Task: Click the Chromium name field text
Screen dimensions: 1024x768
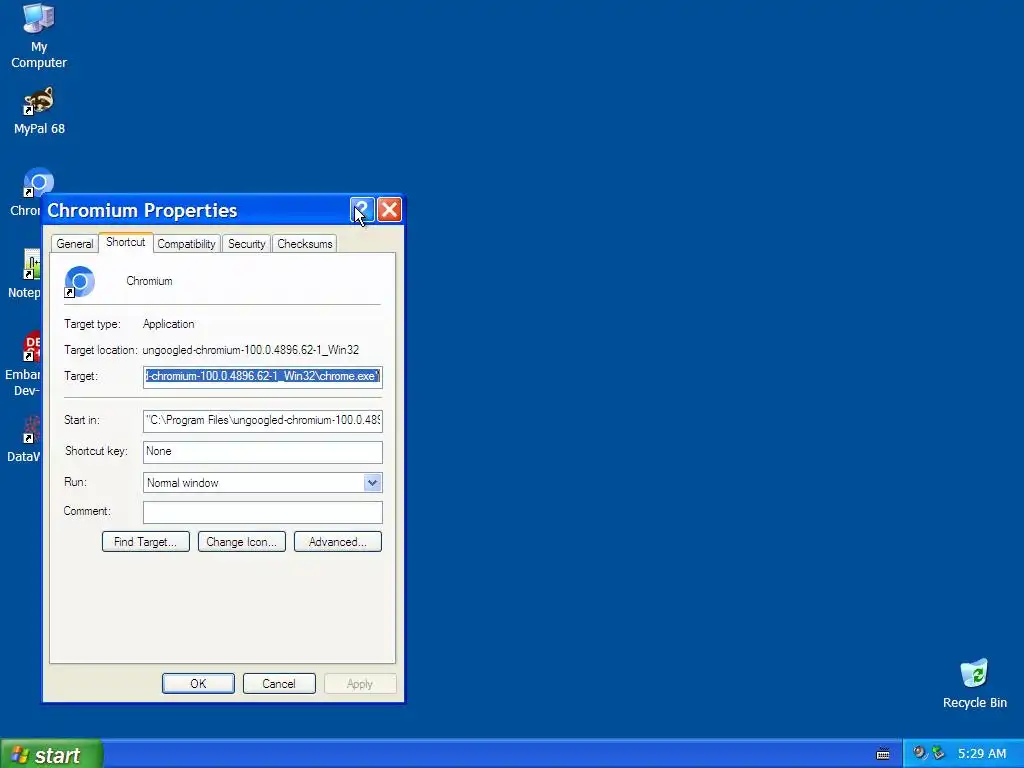Action: point(149,281)
